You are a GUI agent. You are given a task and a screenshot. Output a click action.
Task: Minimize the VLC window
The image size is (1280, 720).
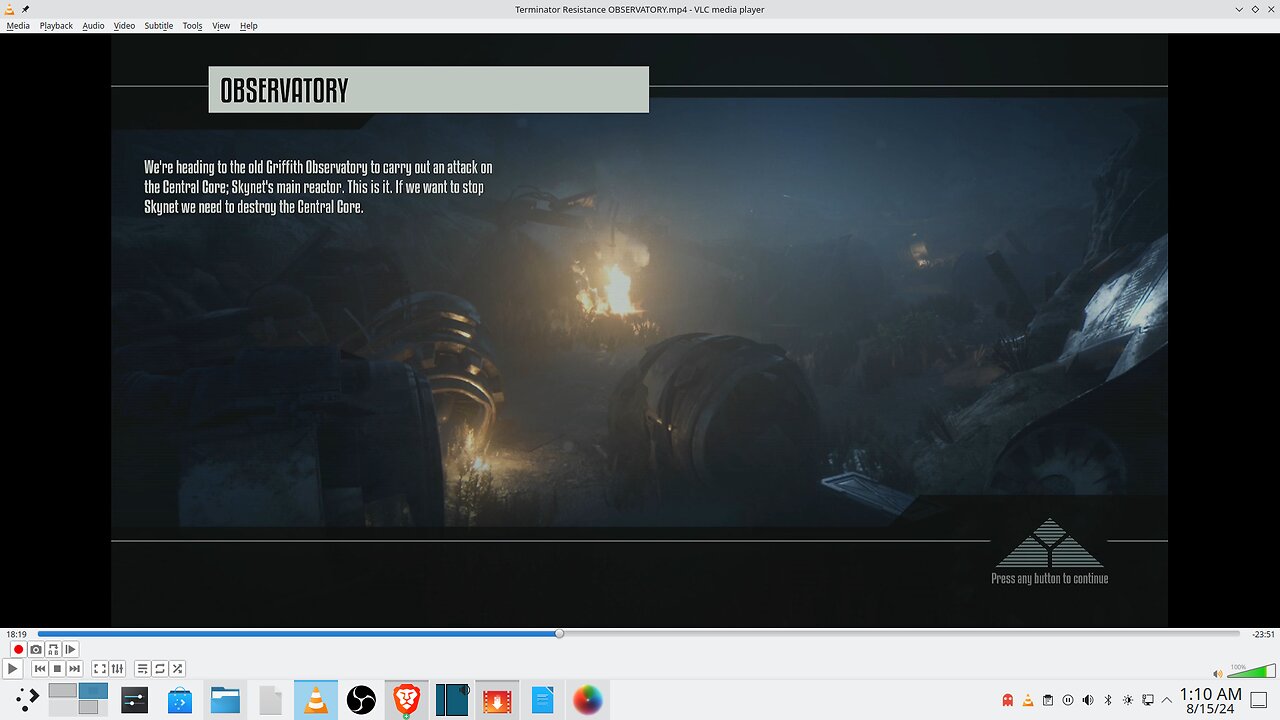tap(1241, 9)
